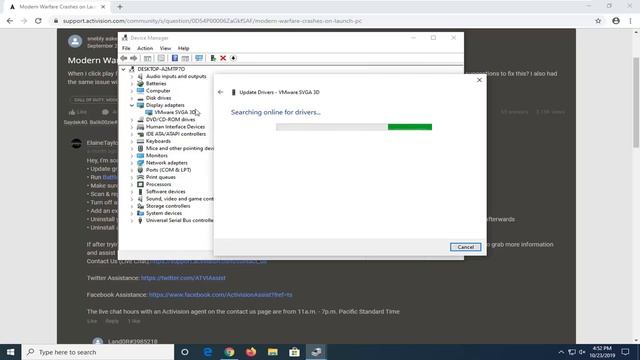Close the Update Drivers dialog with X
The height and width of the screenshot is (360, 640).
[479, 80]
